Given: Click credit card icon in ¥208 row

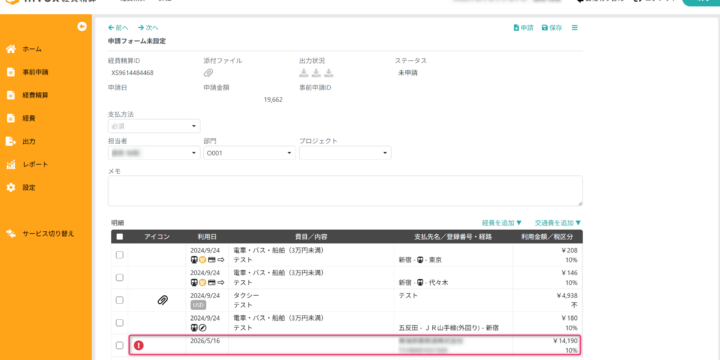Looking at the screenshot, I should [212, 260].
